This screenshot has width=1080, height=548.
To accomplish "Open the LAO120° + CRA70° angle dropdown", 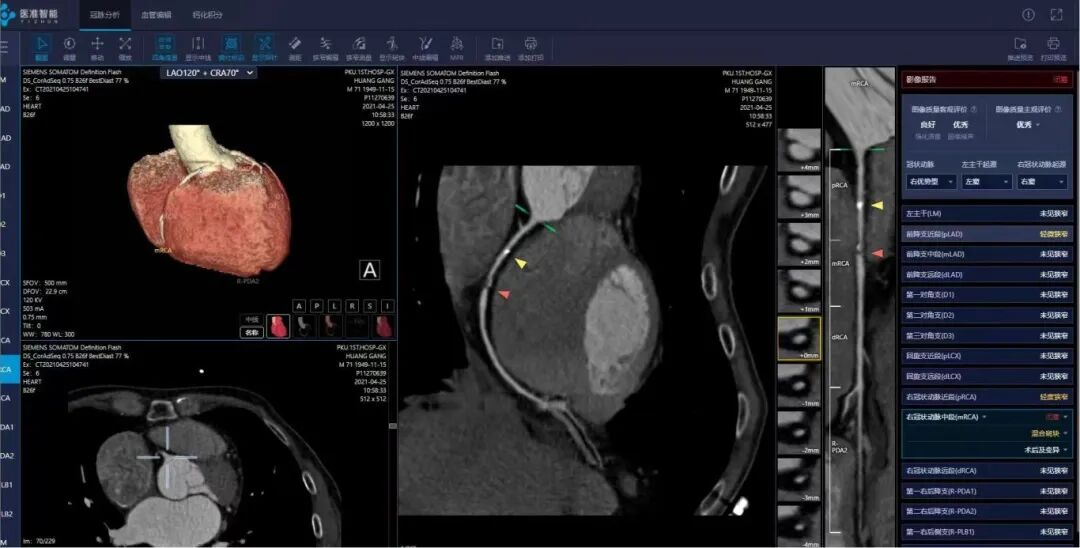I will click(x=209, y=73).
